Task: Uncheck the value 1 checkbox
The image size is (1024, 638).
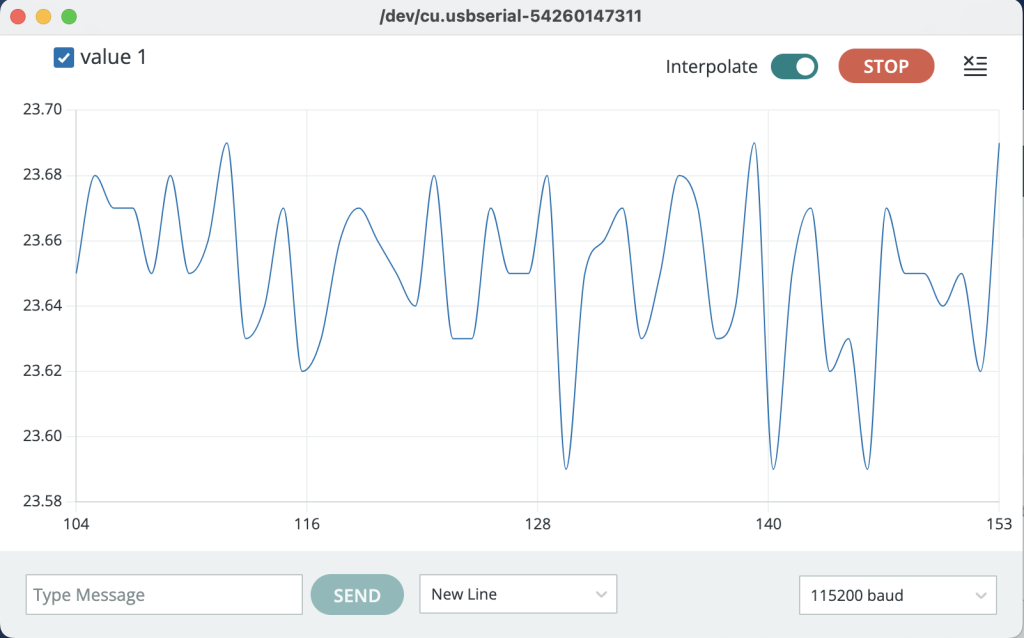Action: point(64,58)
